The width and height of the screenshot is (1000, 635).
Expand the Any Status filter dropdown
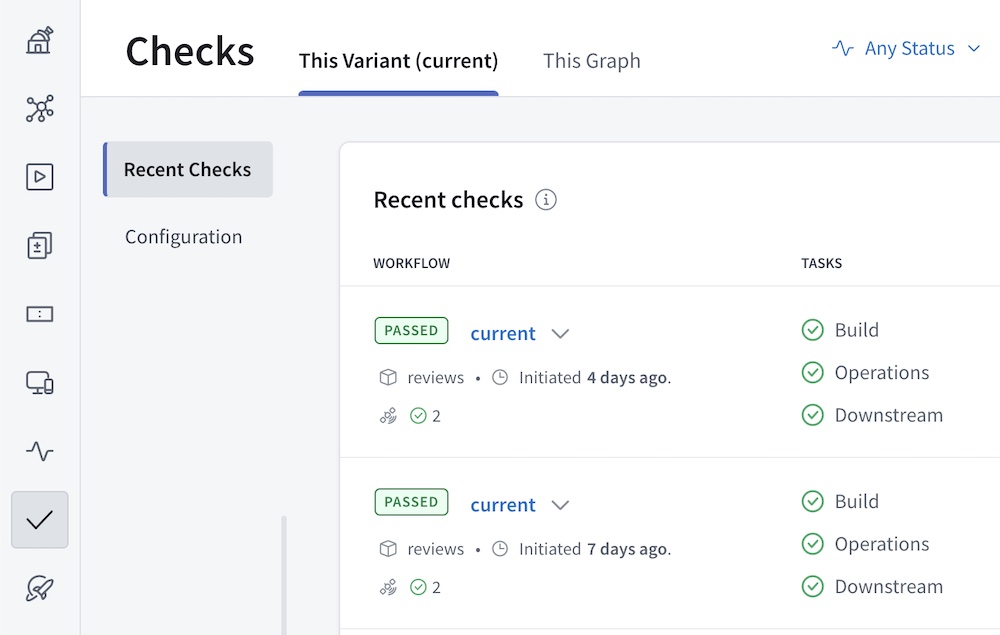pyautogui.click(x=905, y=48)
